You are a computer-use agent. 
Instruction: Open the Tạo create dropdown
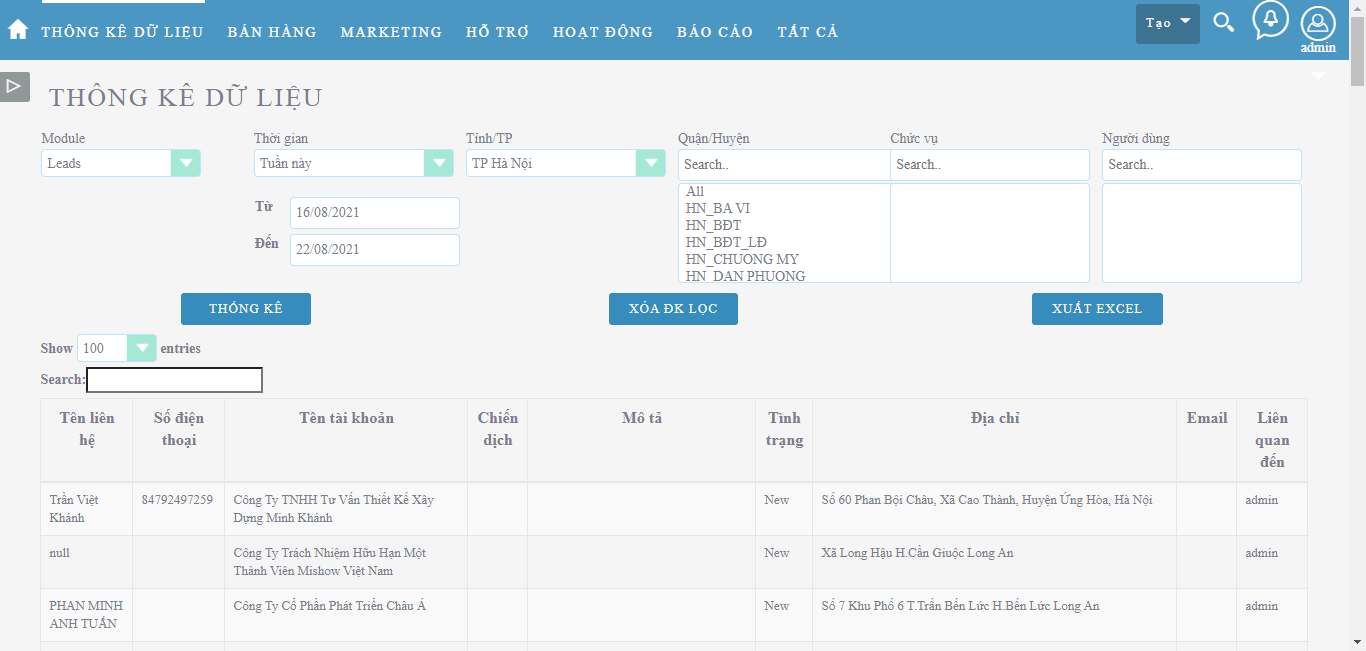[x=1167, y=23]
